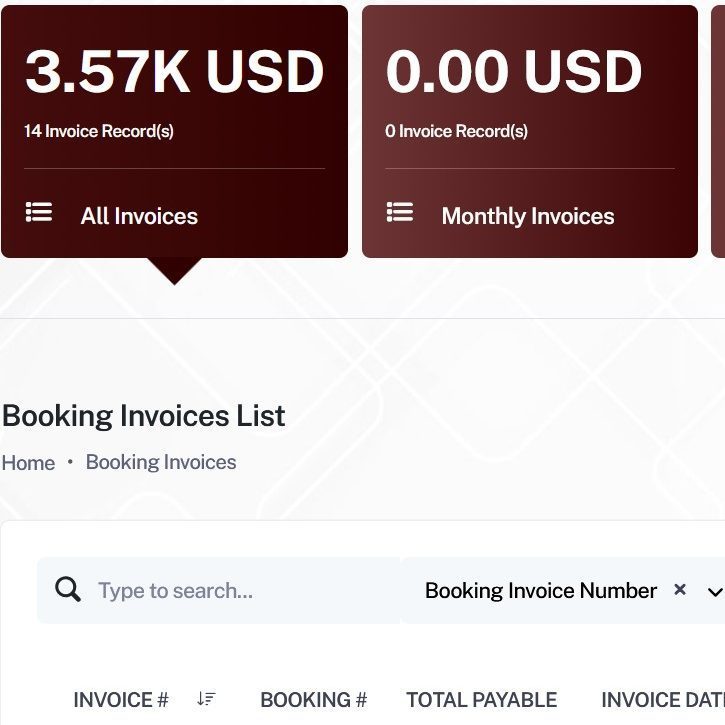Go to Home via the breadcrumb
725x725 pixels.
click(28, 463)
